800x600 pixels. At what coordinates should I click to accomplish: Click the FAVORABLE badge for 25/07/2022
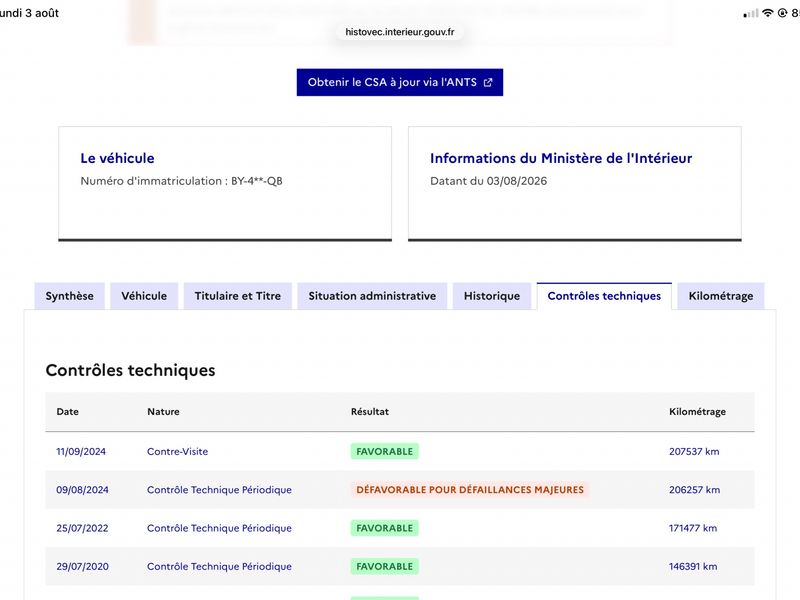(385, 528)
